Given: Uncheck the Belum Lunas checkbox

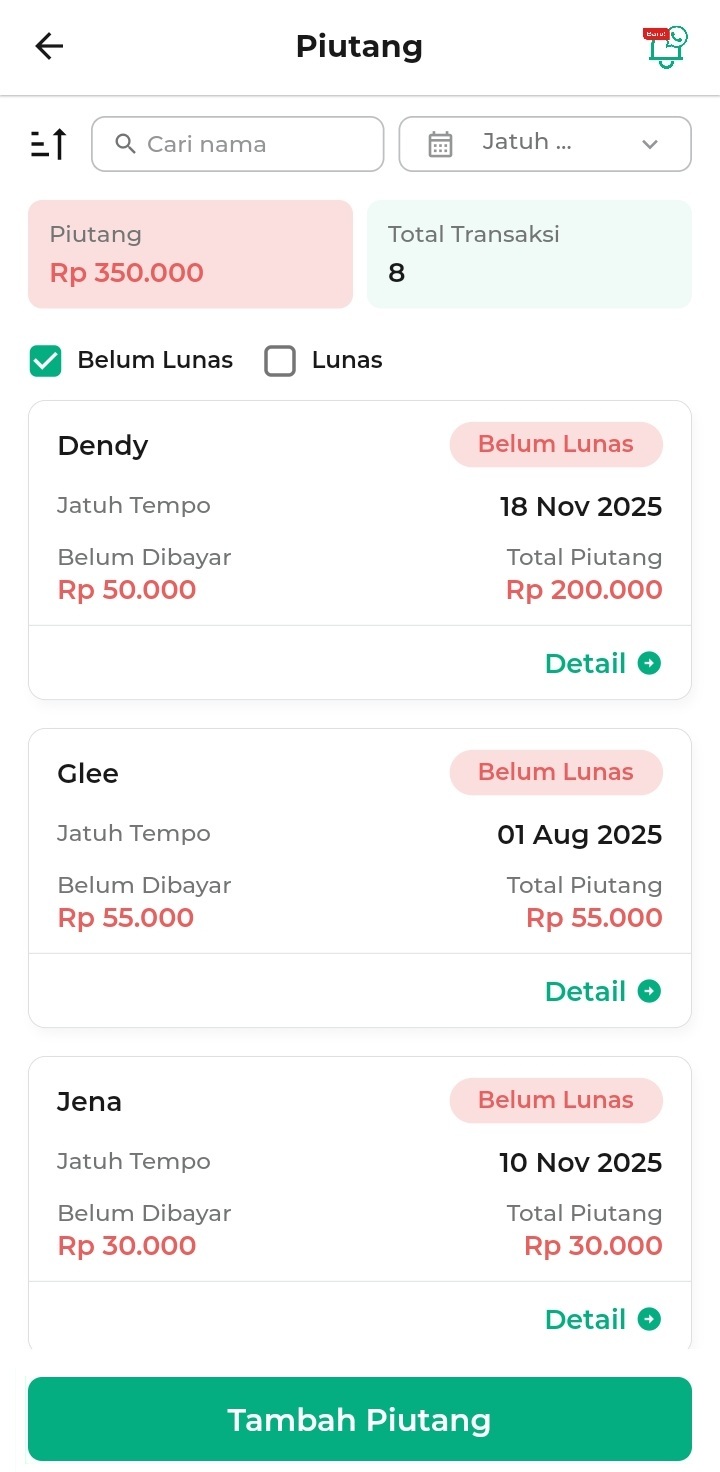Looking at the screenshot, I should pyautogui.click(x=46, y=361).
